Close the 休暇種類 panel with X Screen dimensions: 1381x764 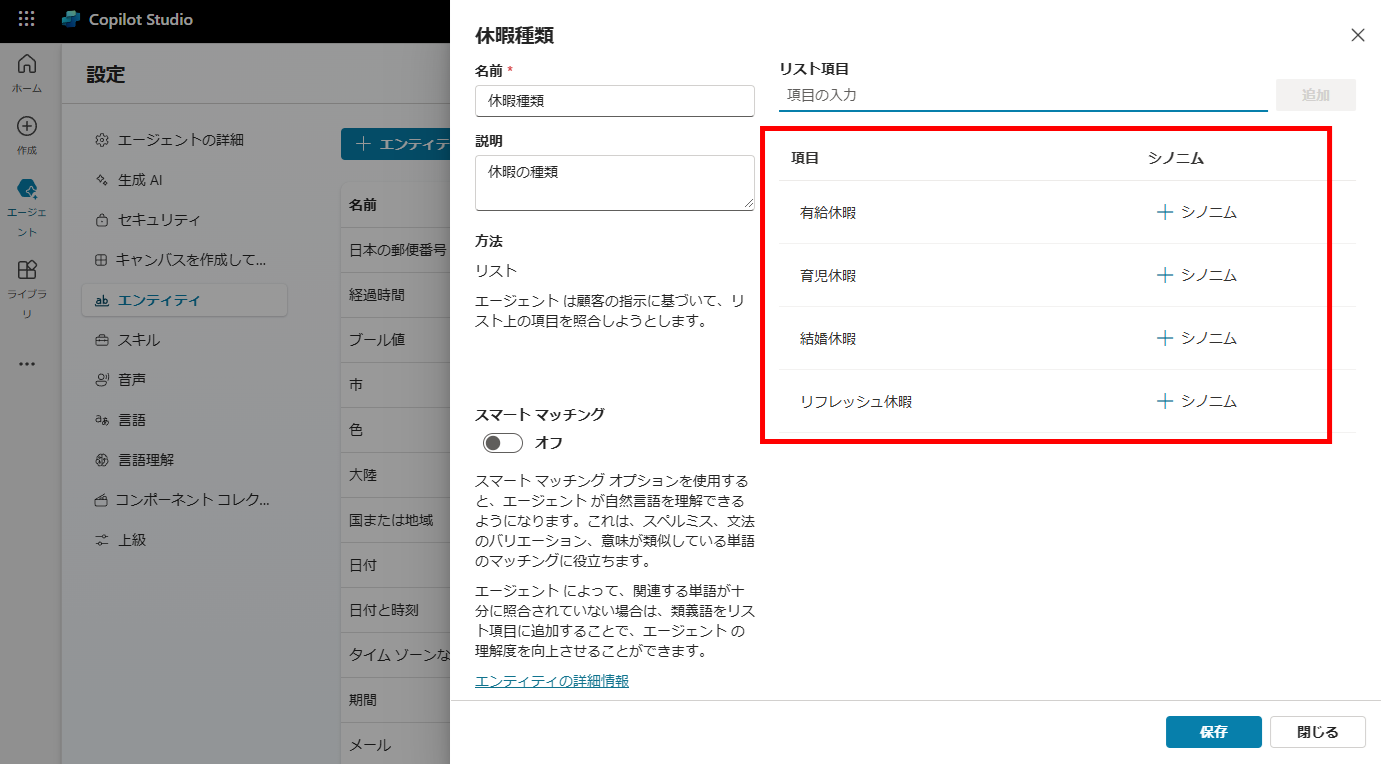(1357, 35)
